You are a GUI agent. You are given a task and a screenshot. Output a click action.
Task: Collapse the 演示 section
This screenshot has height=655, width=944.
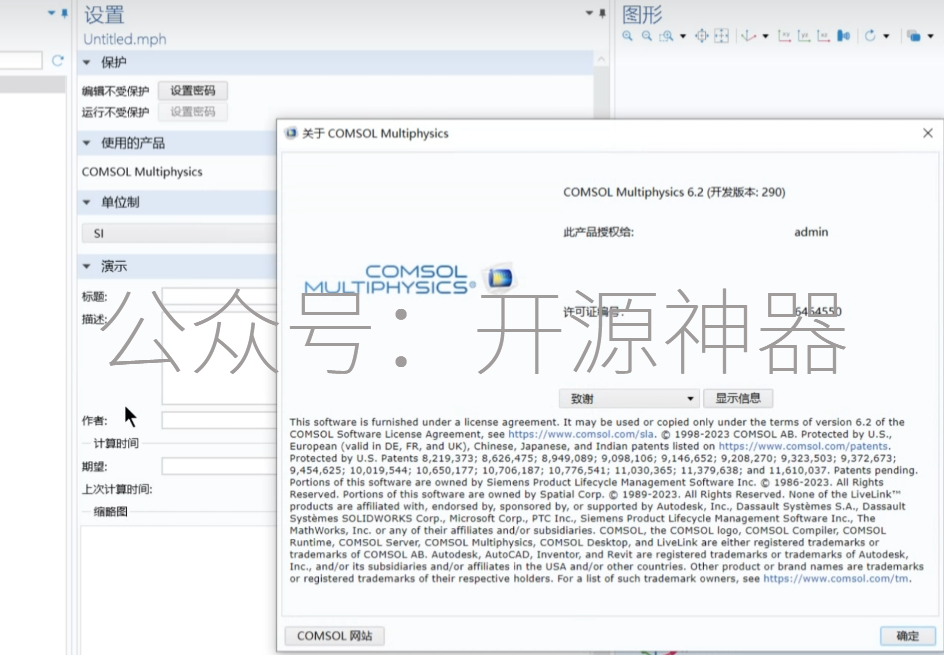(86, 266)
